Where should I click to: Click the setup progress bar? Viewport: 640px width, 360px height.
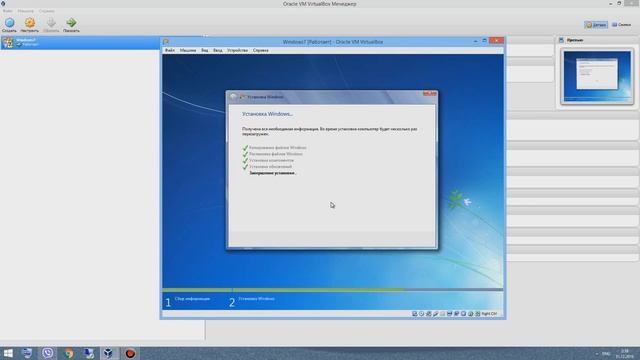(333, 290)
